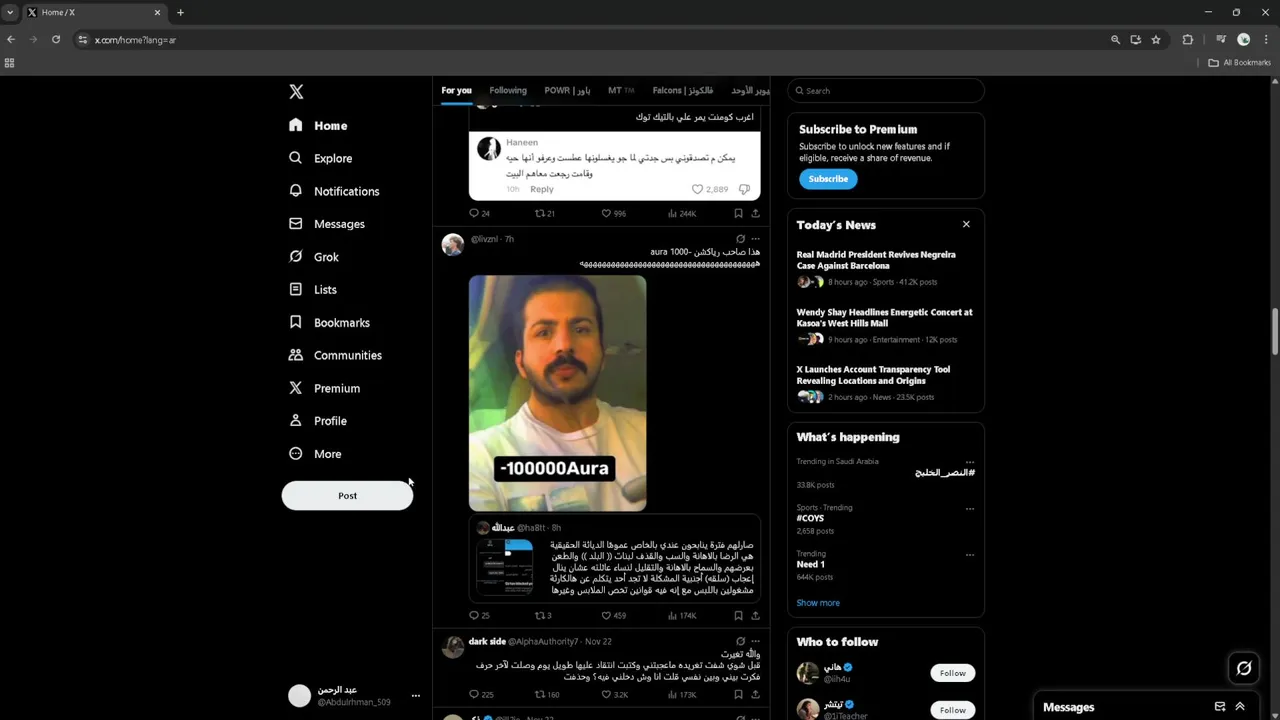
Task: Click the floating Grok button
Action: click(x=1244, y=668)
